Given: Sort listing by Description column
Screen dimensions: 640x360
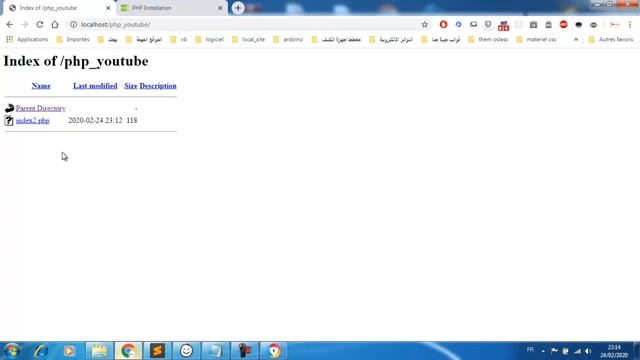Looking at the screenshot, I should [x=158, y=86].
